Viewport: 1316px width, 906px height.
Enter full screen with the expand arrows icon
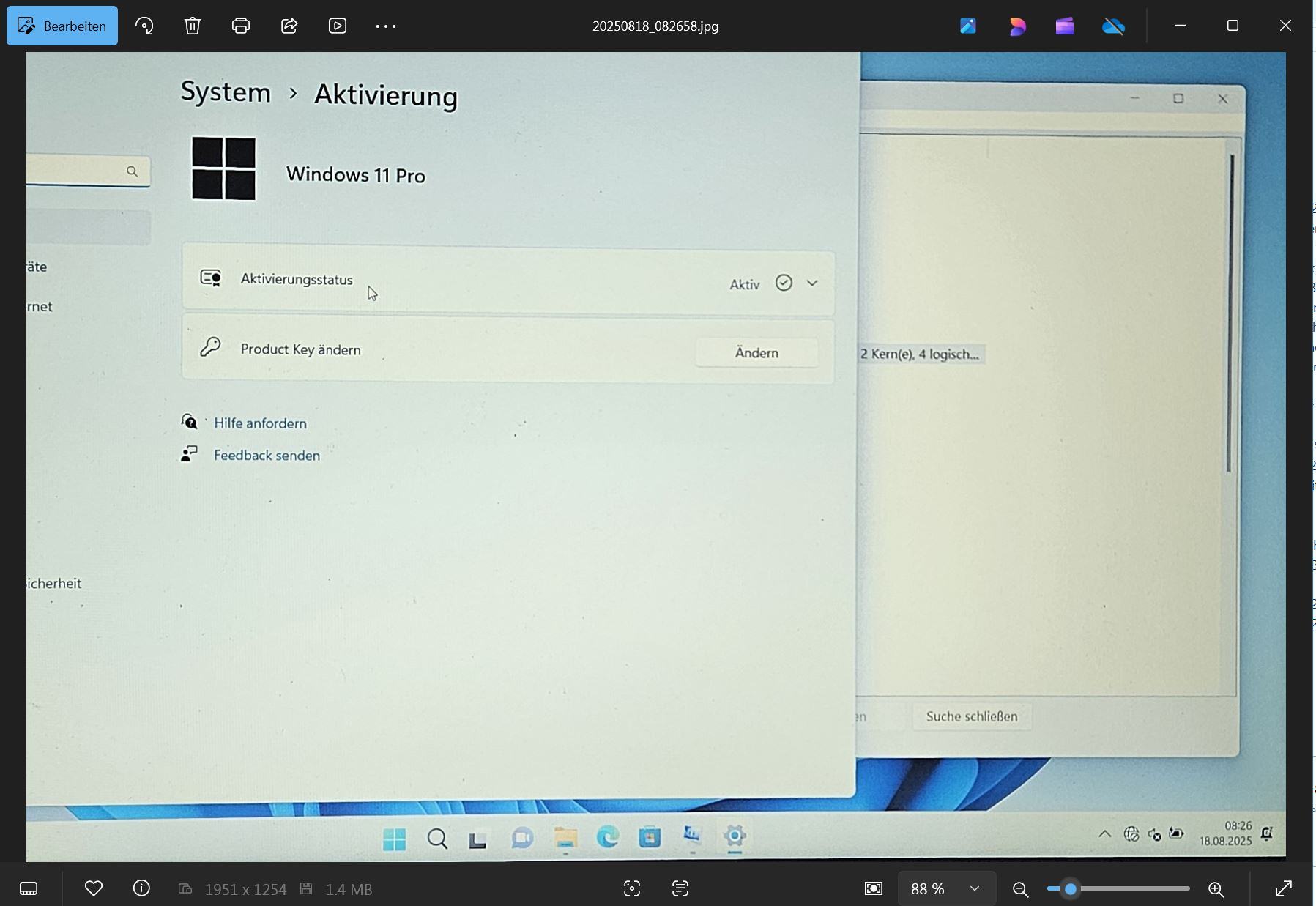pos(1284,888)
